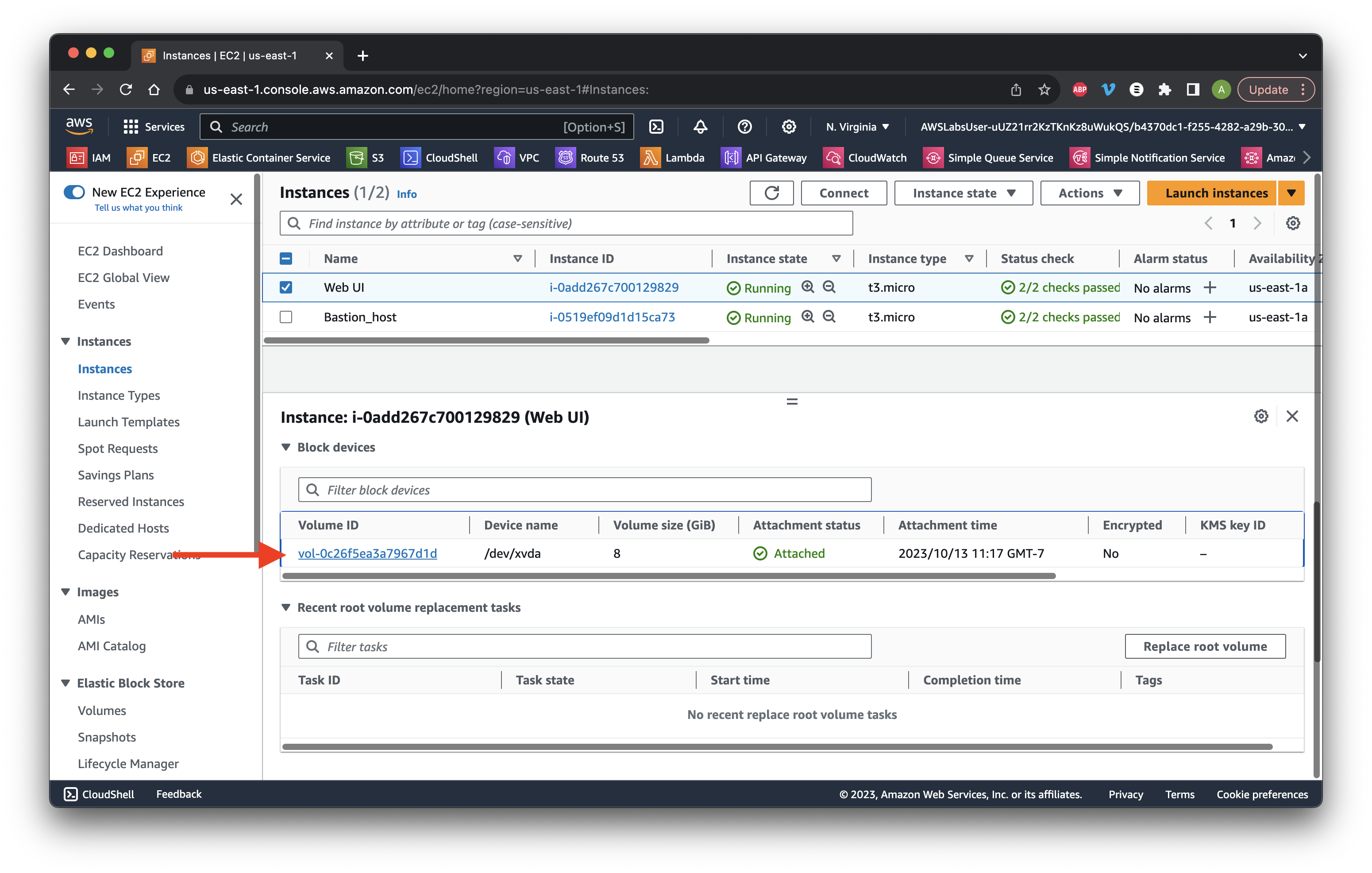
Task: Add alarm with plus on Web UI row
Action: tap(1210, 288)
